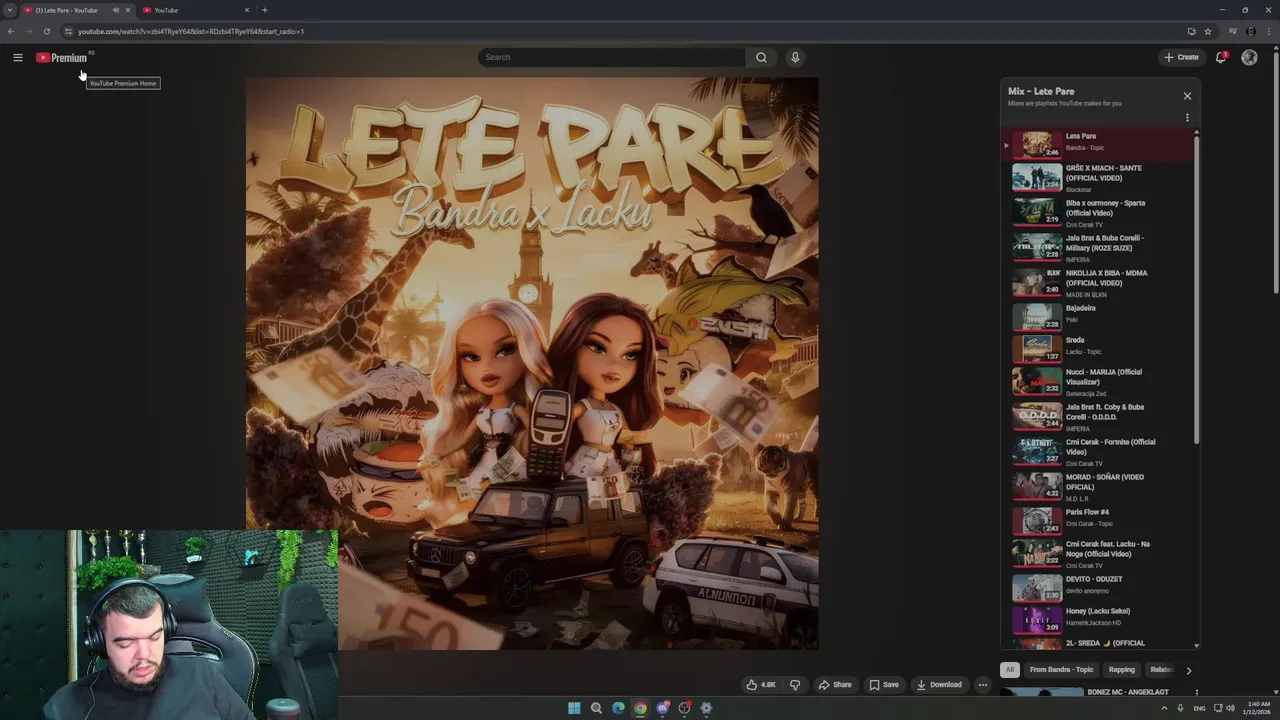Play GRŠE X MIACH - SANTE from the mix
1280x720 pixels.
[x=1098, y=178]
